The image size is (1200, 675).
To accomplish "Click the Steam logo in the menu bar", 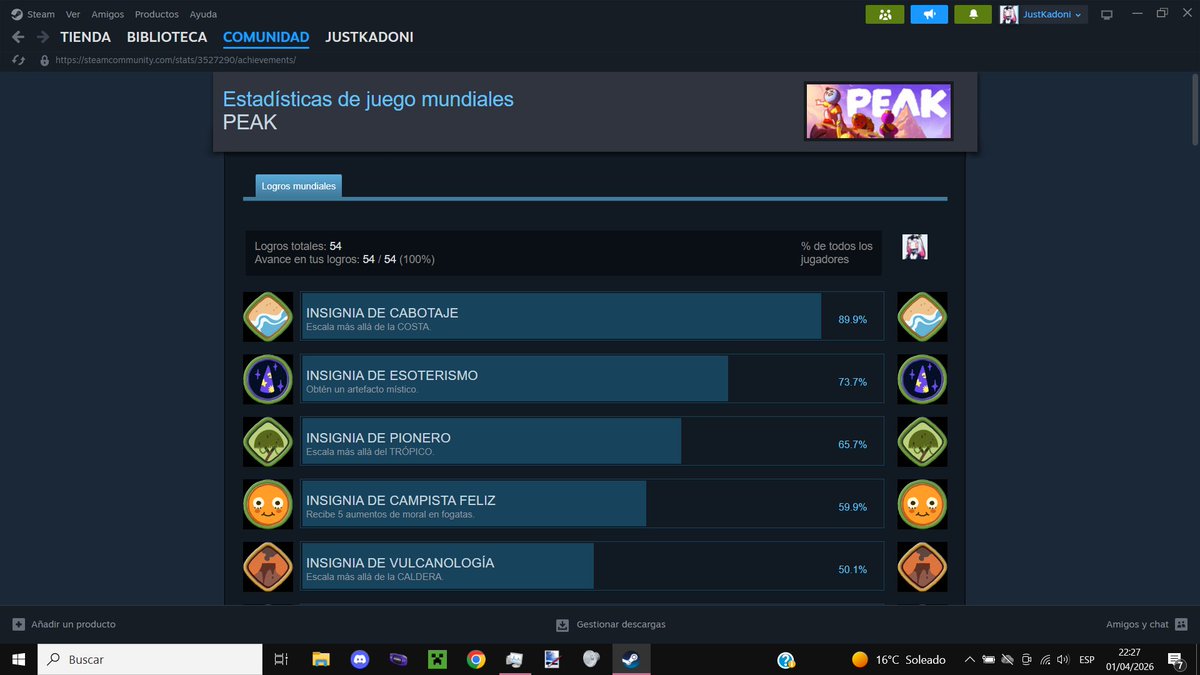I will pyautogui.click(x=16, y=14).
